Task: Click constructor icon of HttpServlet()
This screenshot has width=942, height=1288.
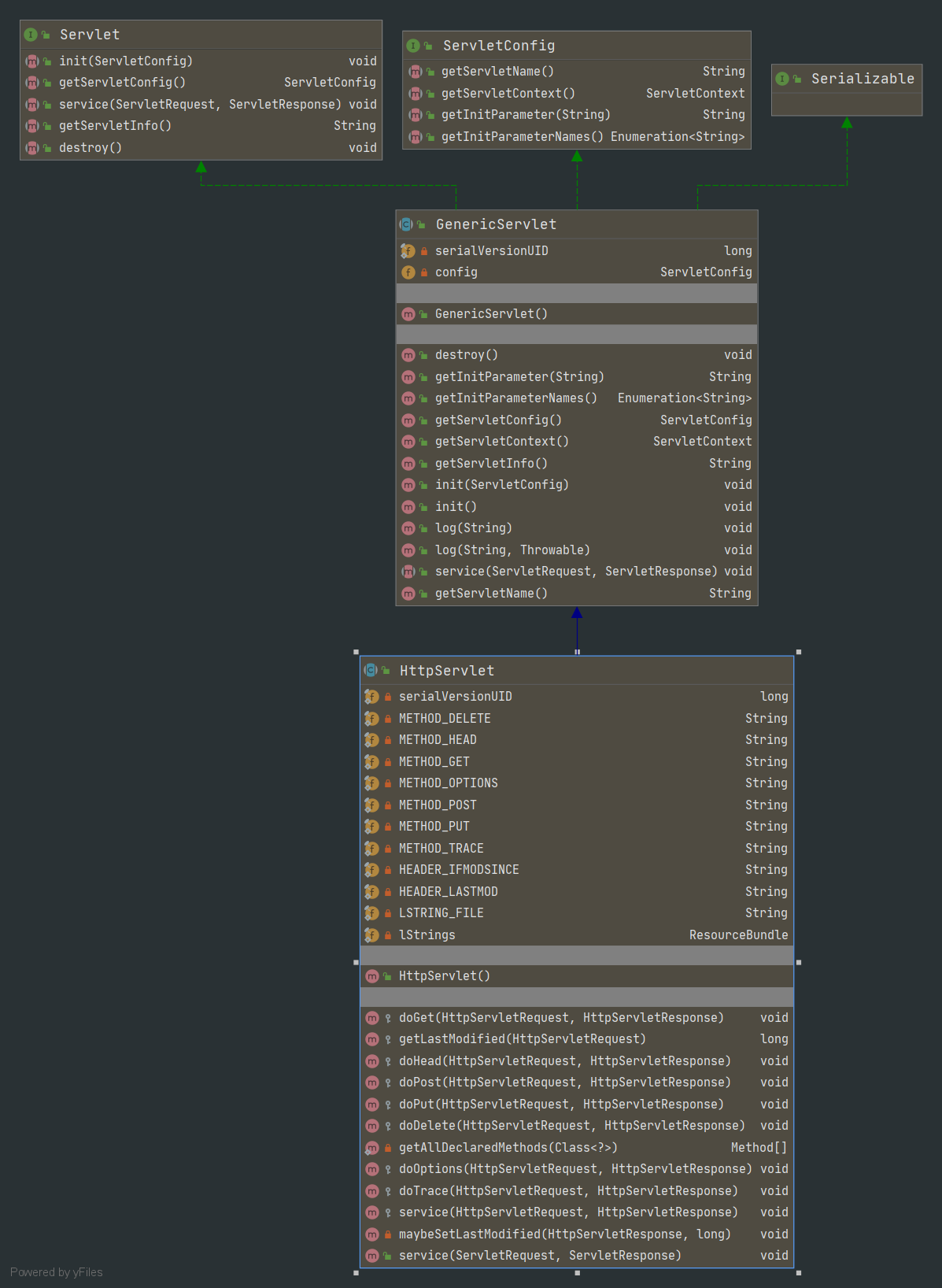Action: coord(372,976)
